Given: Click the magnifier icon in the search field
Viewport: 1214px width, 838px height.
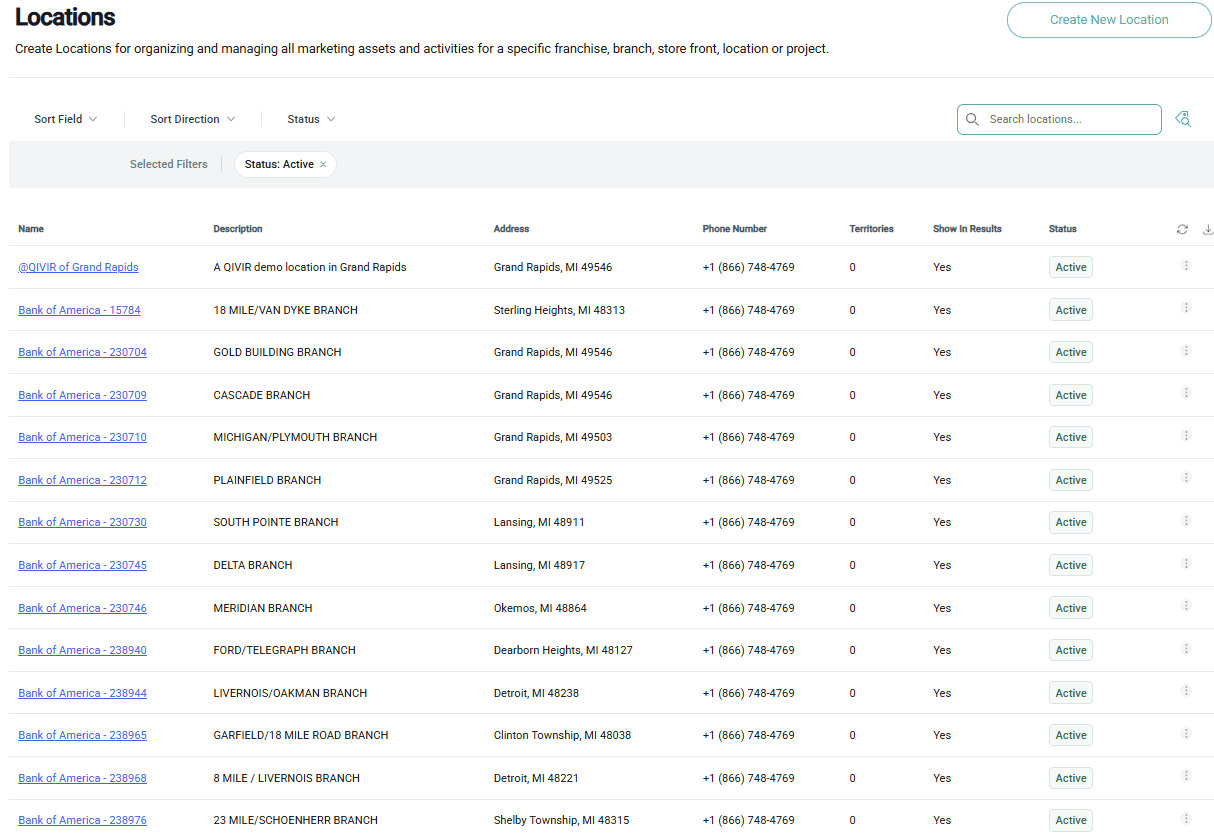Looking at the screenshot, I should click(972, 119).
